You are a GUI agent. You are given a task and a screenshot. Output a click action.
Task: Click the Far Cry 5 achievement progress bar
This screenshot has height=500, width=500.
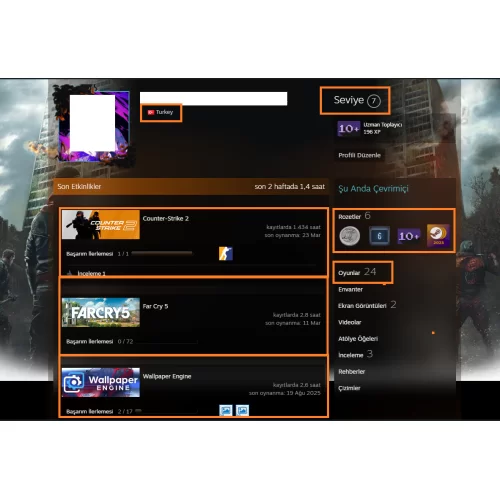[167, 342]
